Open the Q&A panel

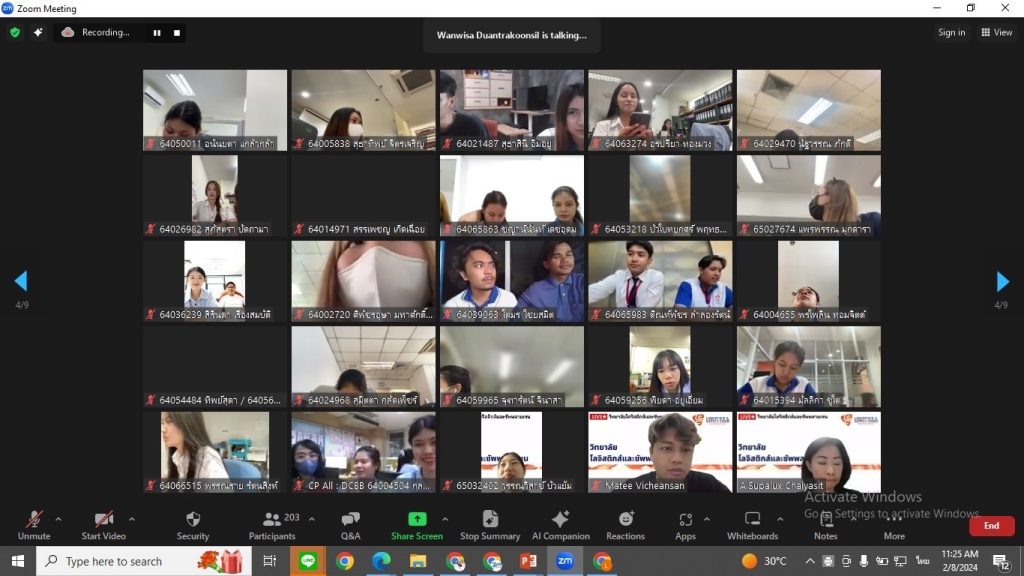pyautogui.click(x=351, y=526)
